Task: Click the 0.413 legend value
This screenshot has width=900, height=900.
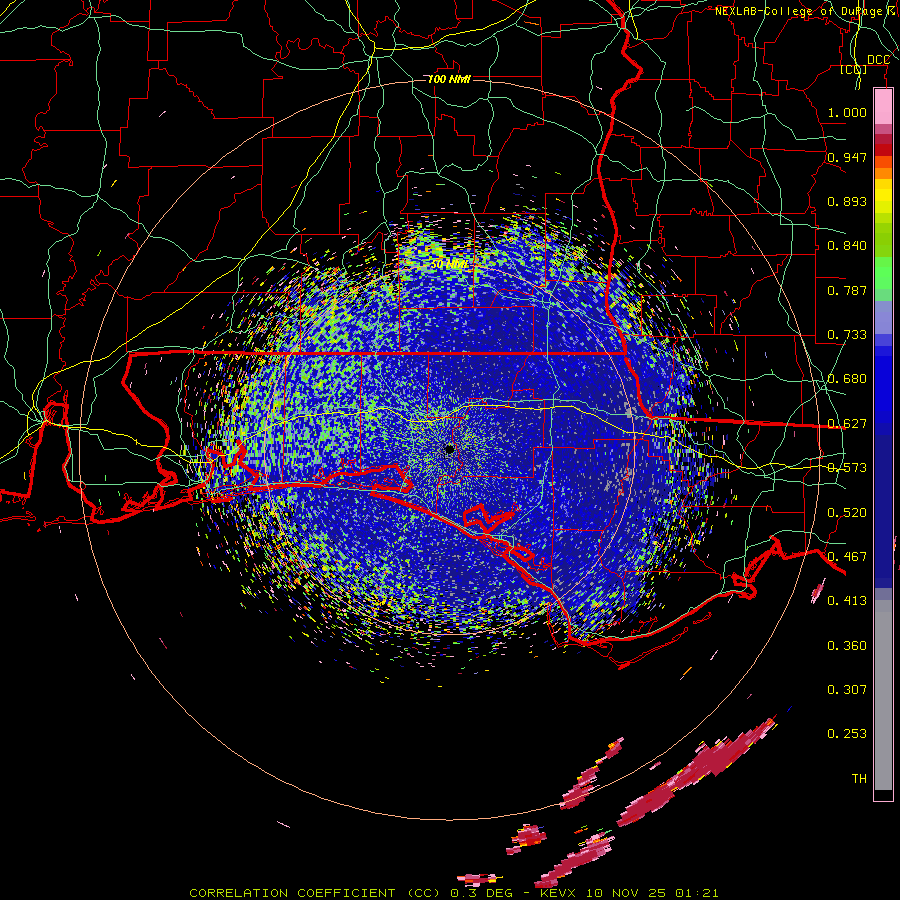Action: click(x=847, y=601)
